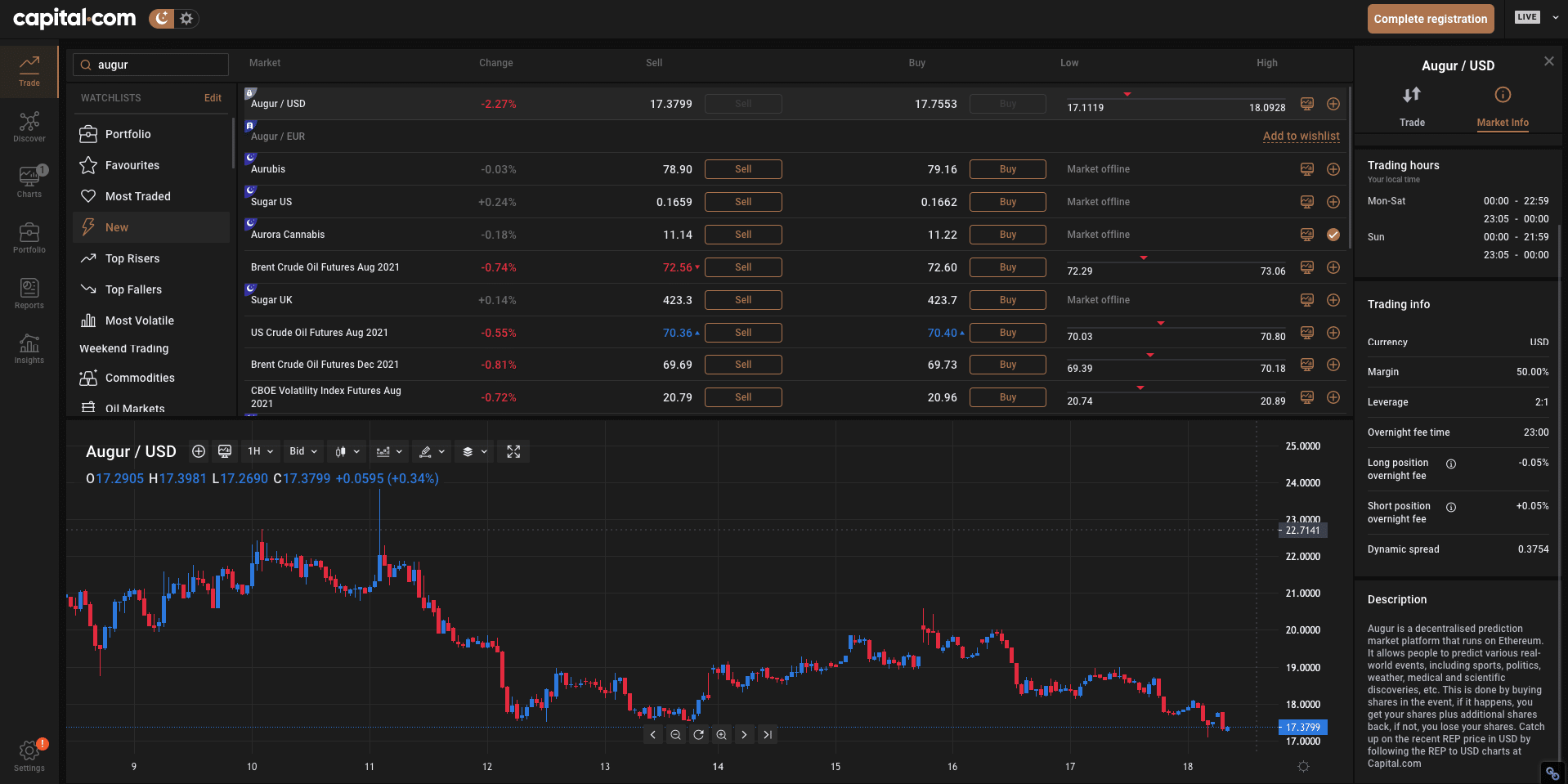The image size is (1568, 784).
Task: Open the 1H timeframe dropdown
Action: [261, 451]
